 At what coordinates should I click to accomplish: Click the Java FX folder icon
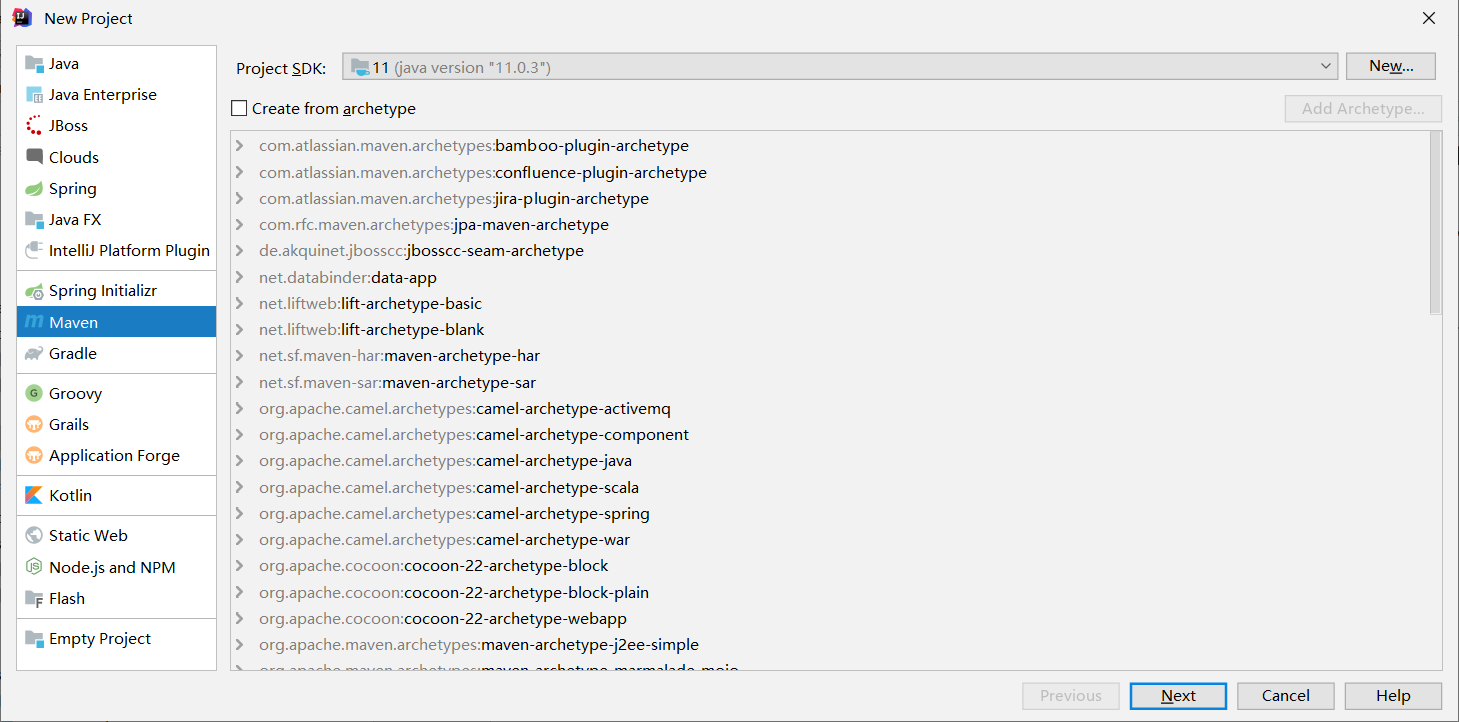(x=34, y=219)
